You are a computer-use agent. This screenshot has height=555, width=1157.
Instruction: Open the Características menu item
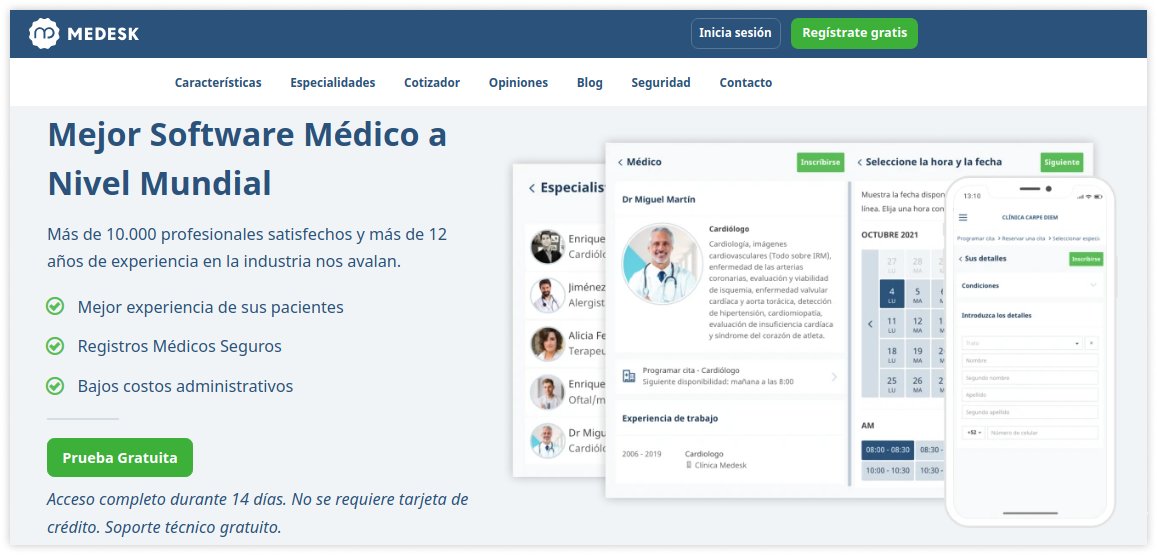[218, 83]
